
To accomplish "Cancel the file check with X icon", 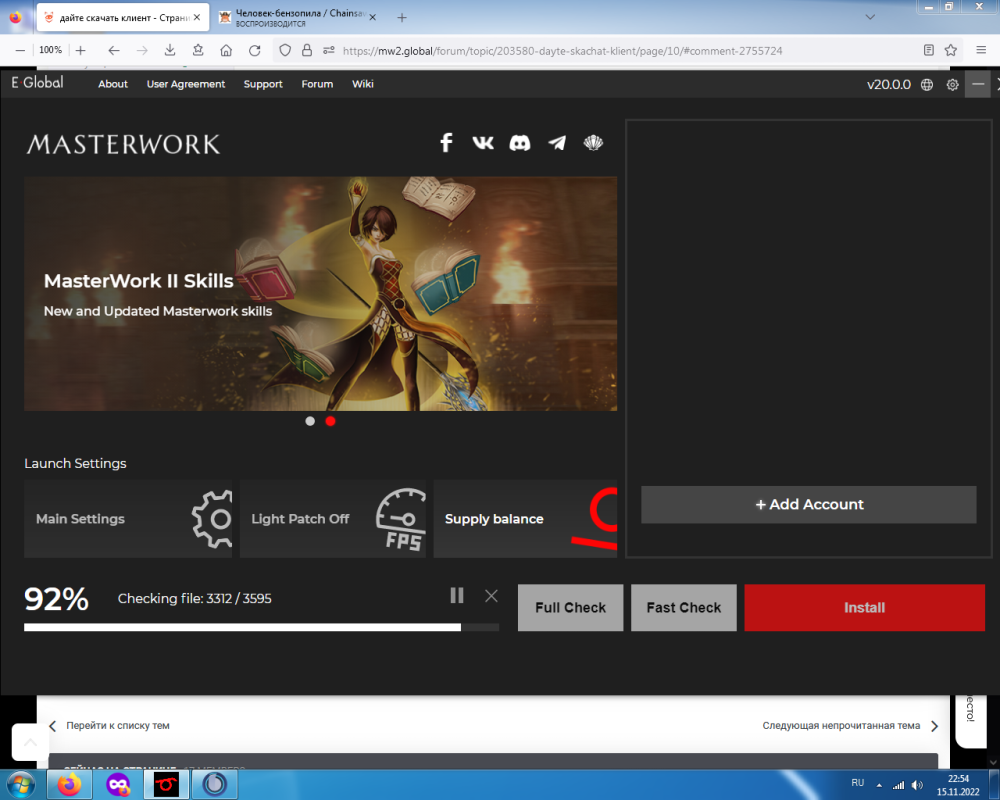I will (491, 596).
